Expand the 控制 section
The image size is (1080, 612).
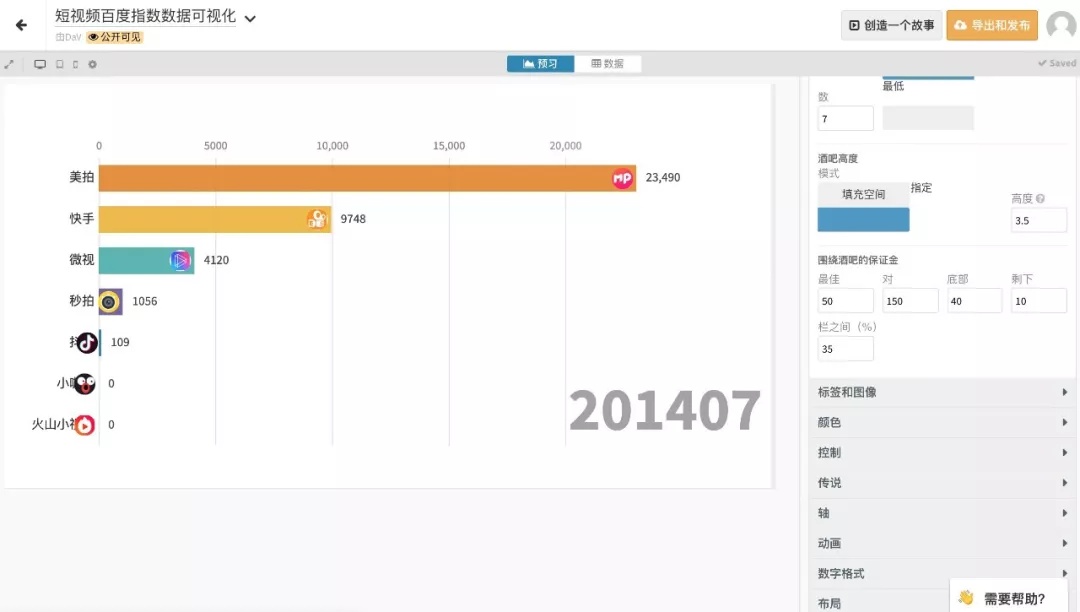pyautogui.click(x=942, y=452)
